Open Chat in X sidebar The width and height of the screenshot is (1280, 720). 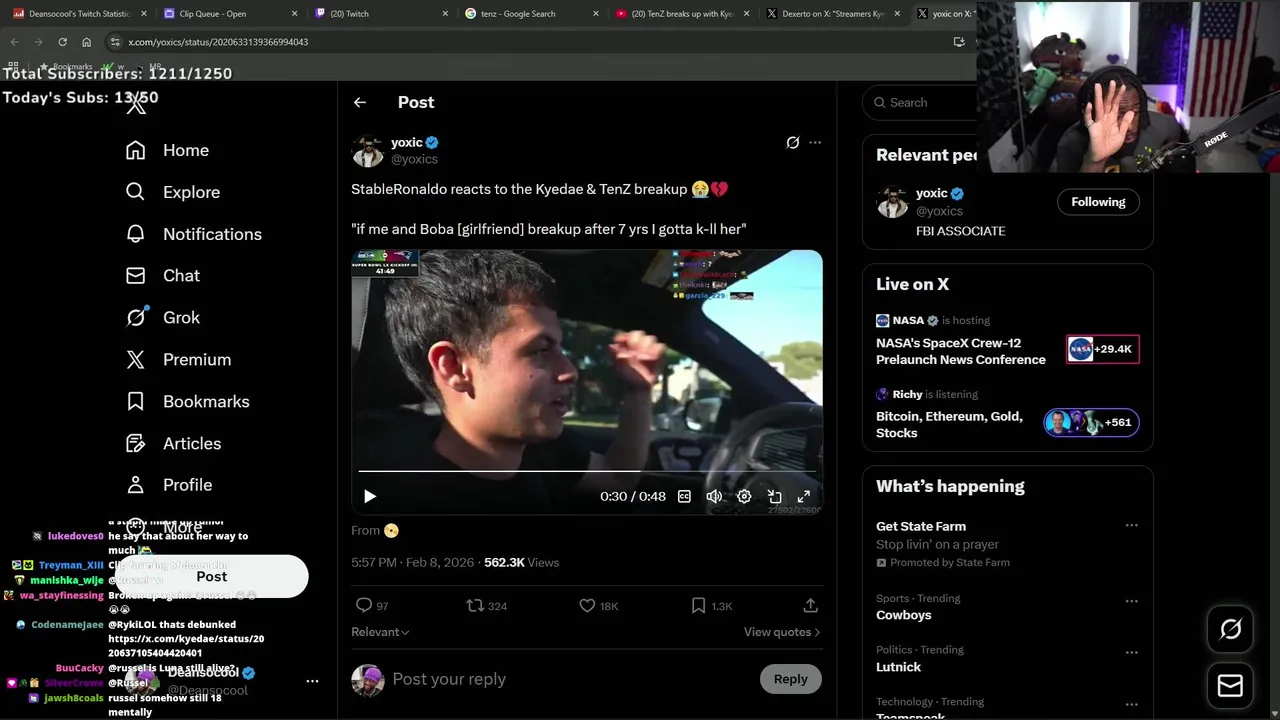click(x=162, y=275)
